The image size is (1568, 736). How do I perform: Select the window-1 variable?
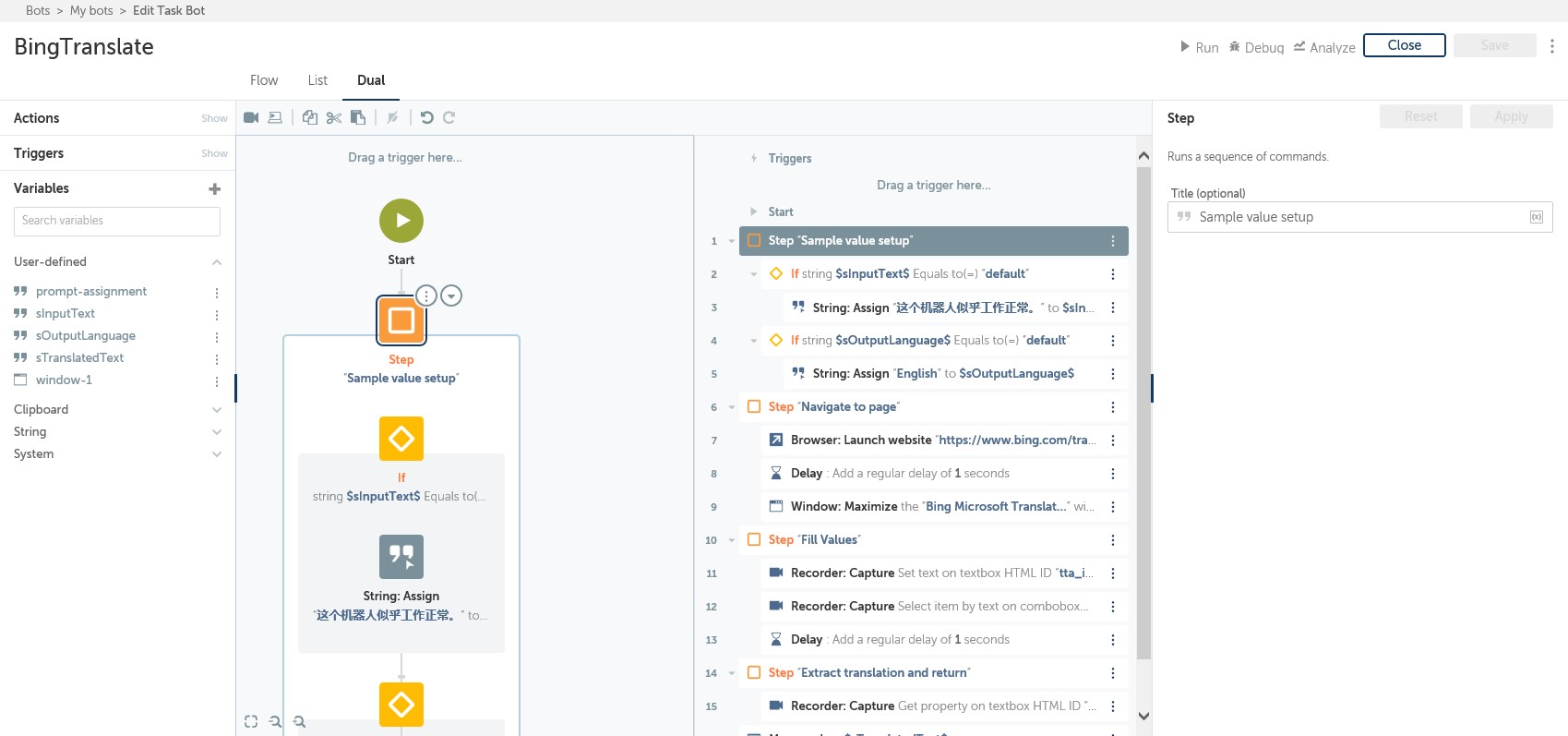(x=64, y=380)
